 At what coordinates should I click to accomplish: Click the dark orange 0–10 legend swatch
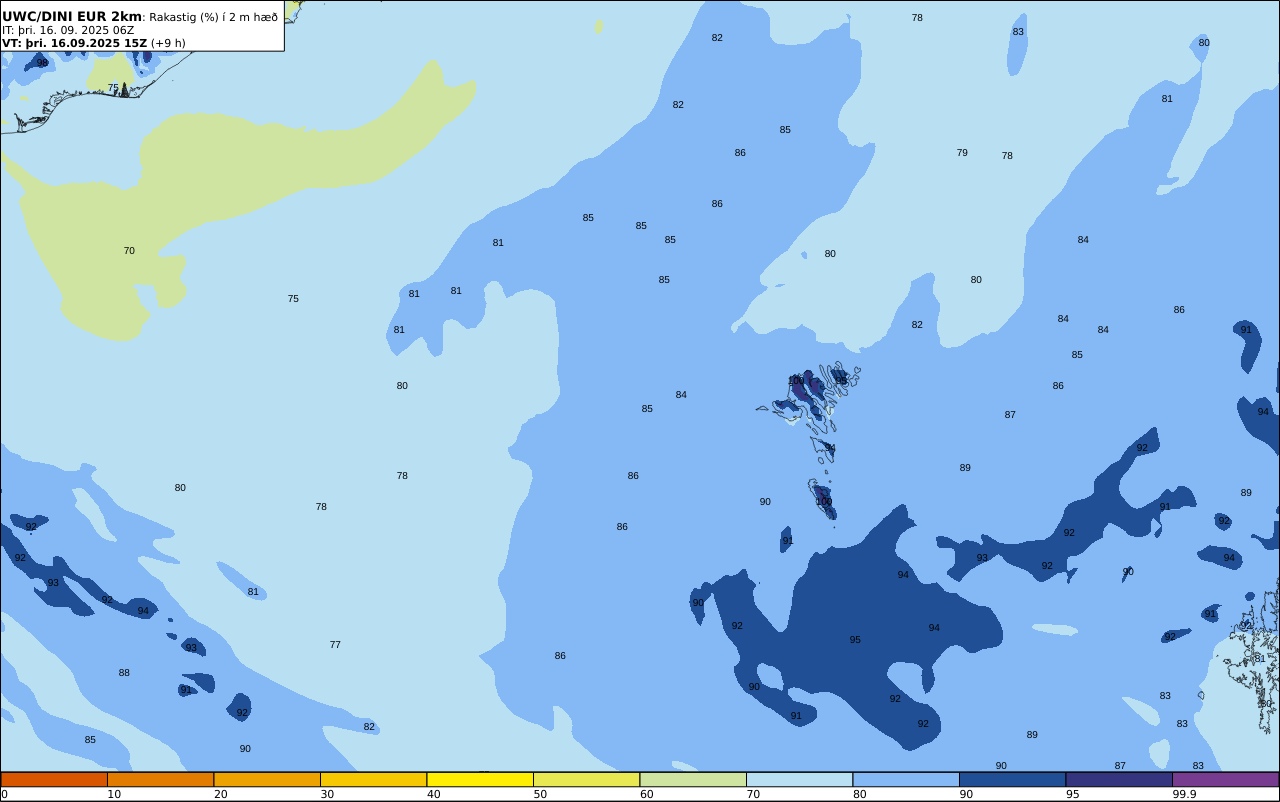click(54, 779)
